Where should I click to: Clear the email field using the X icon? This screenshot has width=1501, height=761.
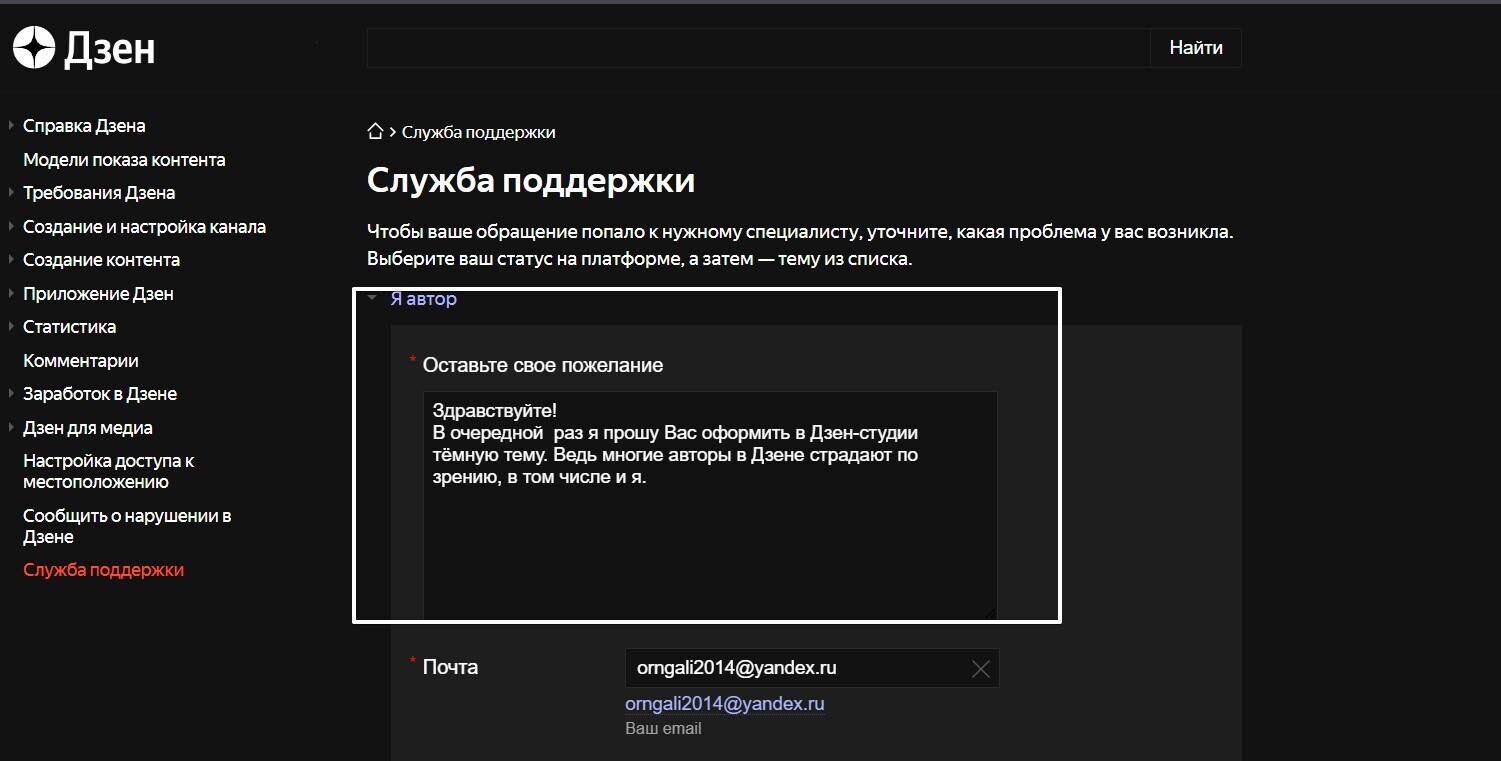[x=980, y=668]
